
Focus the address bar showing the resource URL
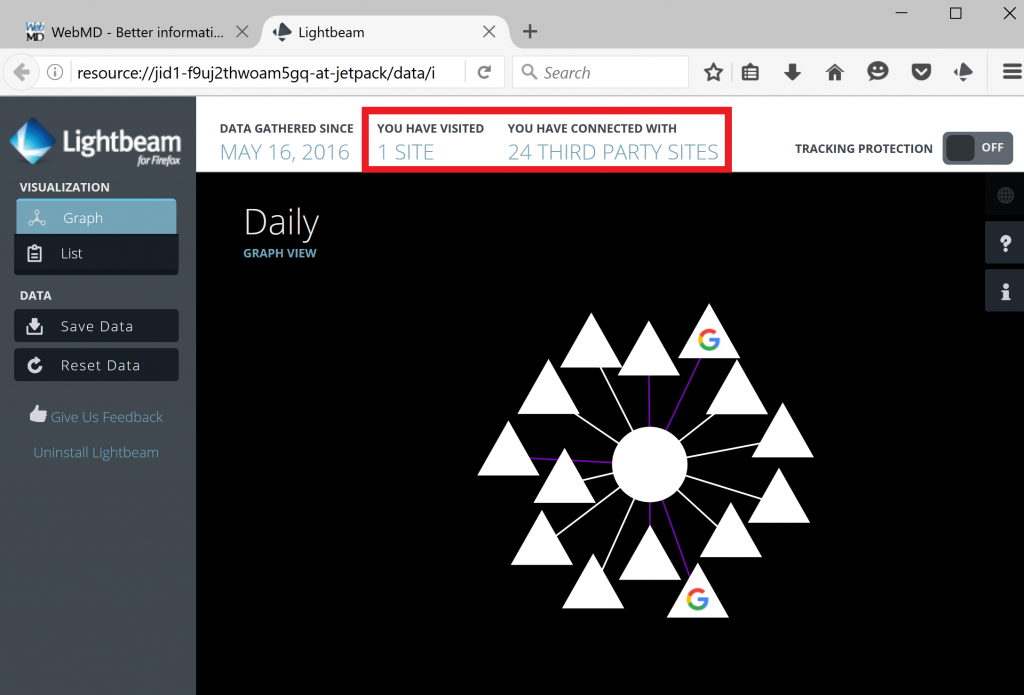[268, 73]
